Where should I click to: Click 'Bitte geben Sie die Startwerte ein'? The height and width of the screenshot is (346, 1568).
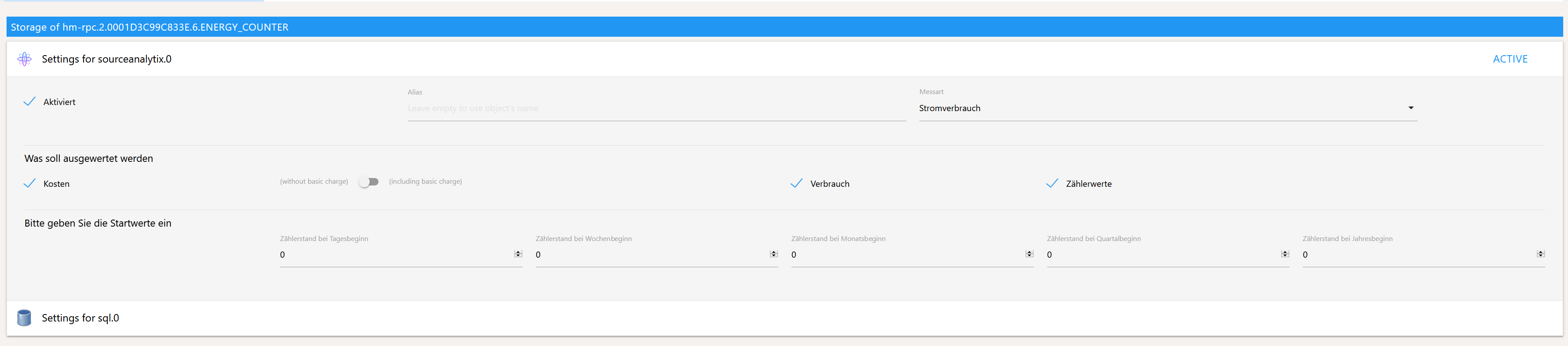coord(98,223)
